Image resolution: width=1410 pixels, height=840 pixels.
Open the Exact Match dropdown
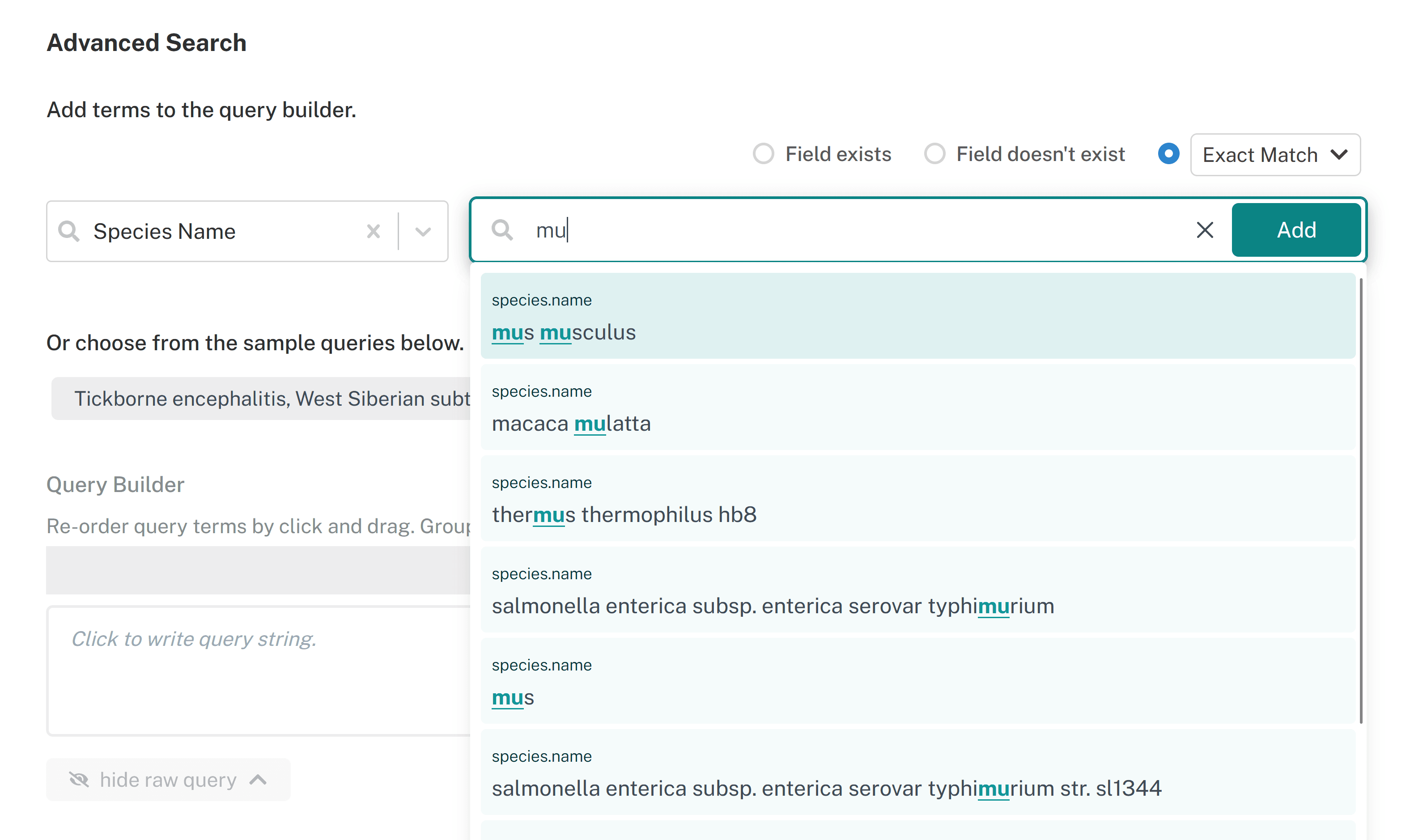coord(1275,154)
